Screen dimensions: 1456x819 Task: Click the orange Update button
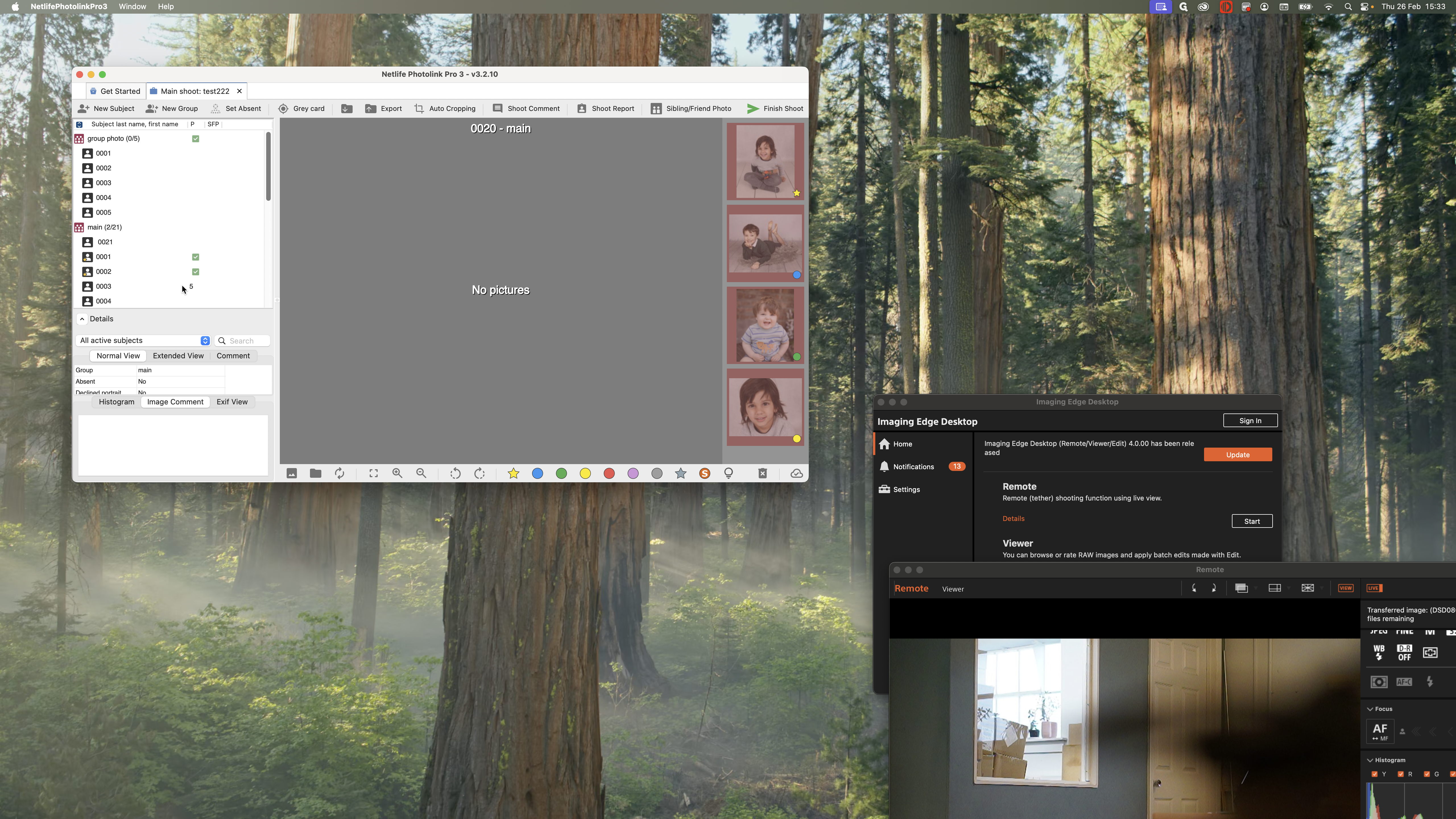1237,455
